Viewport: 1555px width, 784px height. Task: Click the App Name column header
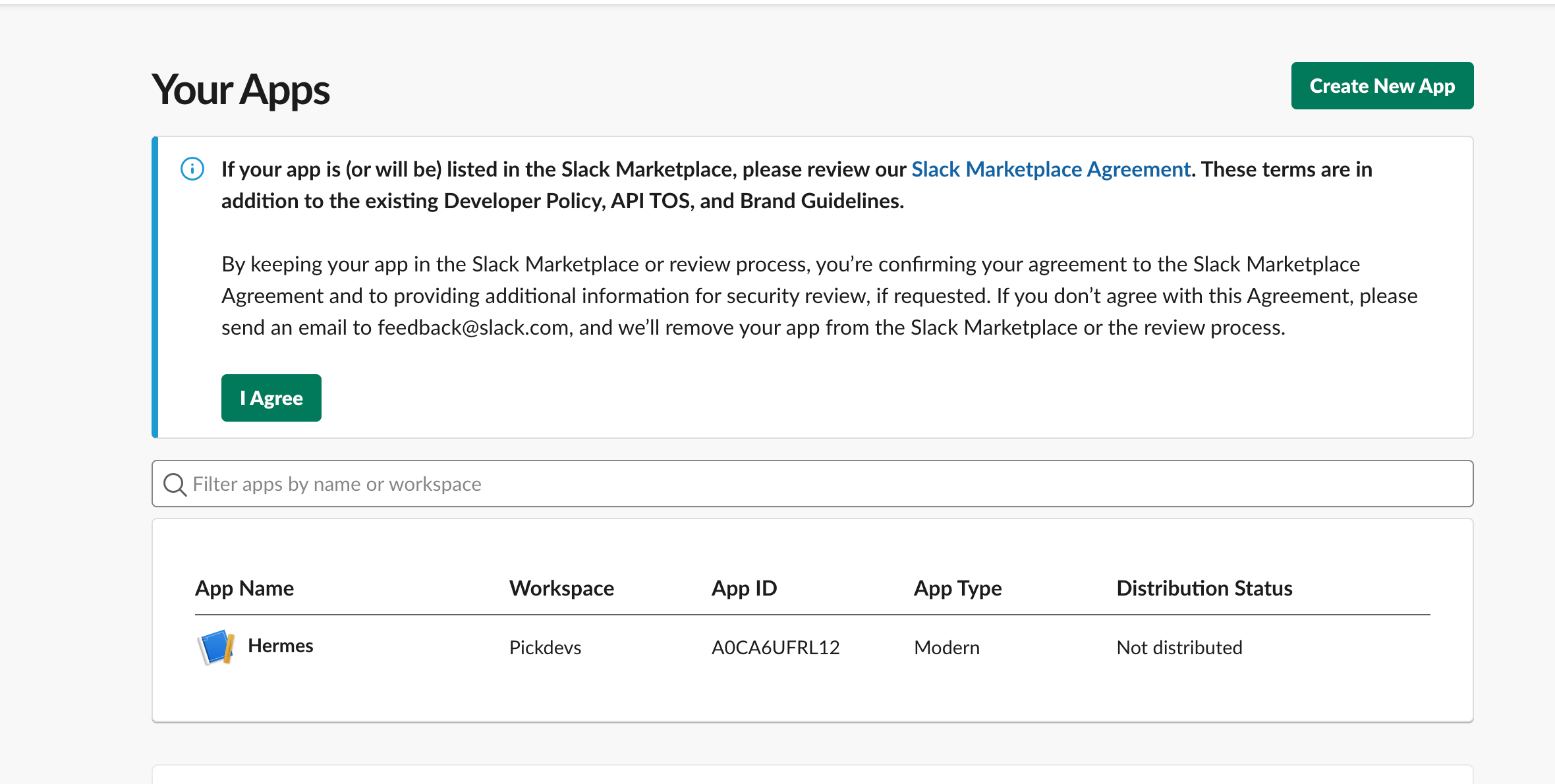point(244,588)
